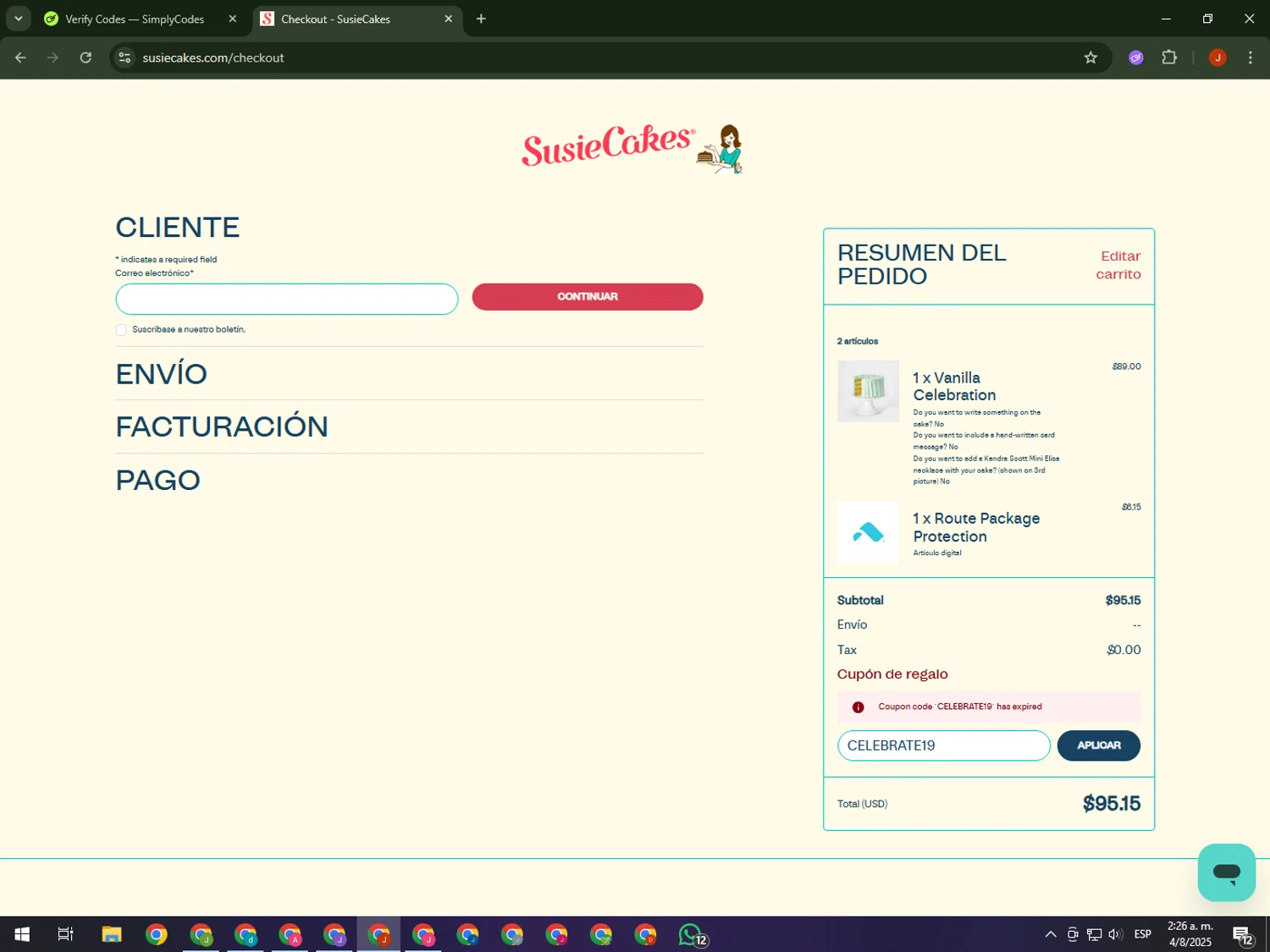Click the '1 x Route Package Protection' item name
The width and height of the screenshot is (1270, 952).
976,527
